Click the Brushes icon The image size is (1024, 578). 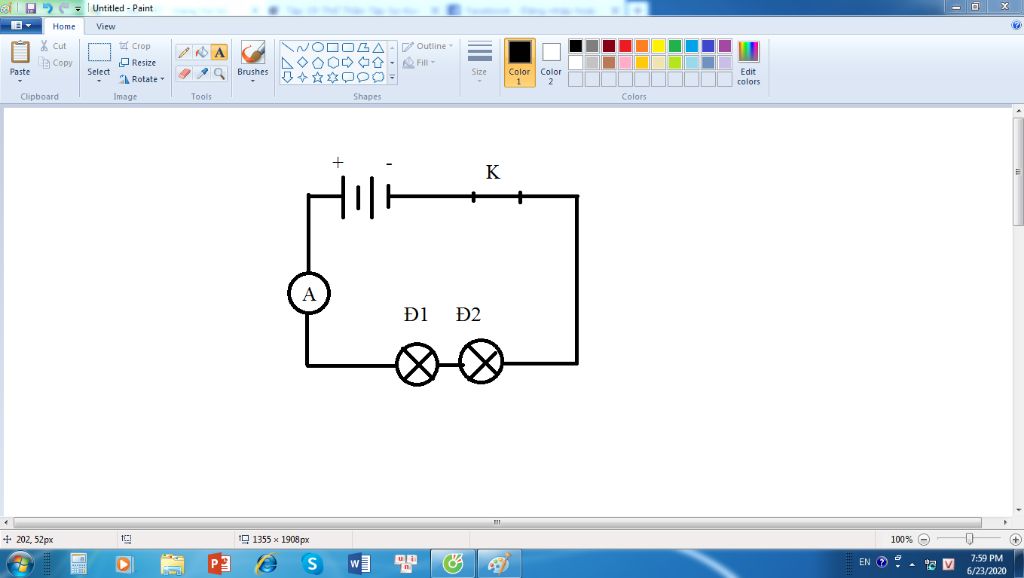(253, 52)
